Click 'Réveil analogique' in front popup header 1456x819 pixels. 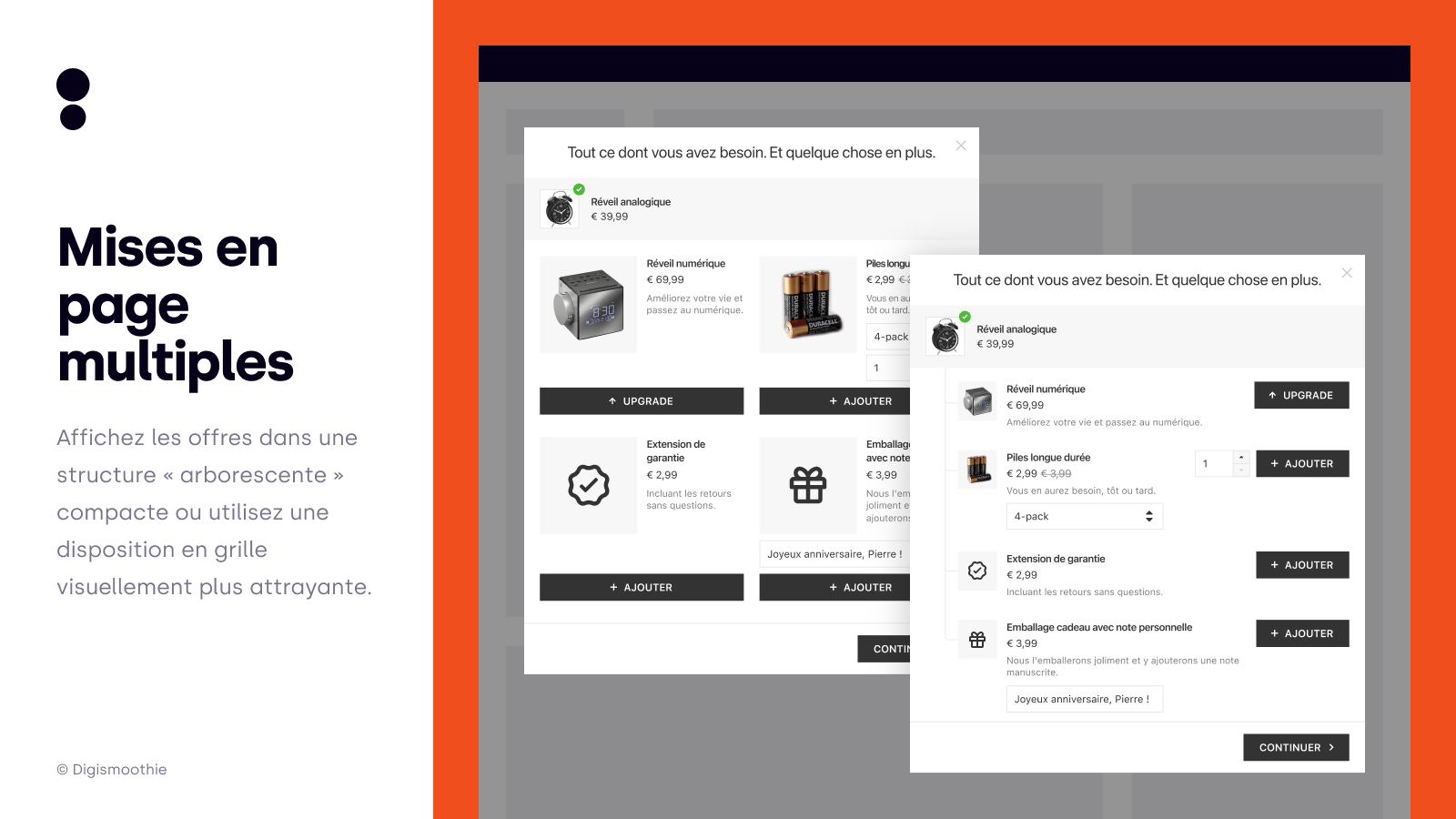(x=1016, y=329)
